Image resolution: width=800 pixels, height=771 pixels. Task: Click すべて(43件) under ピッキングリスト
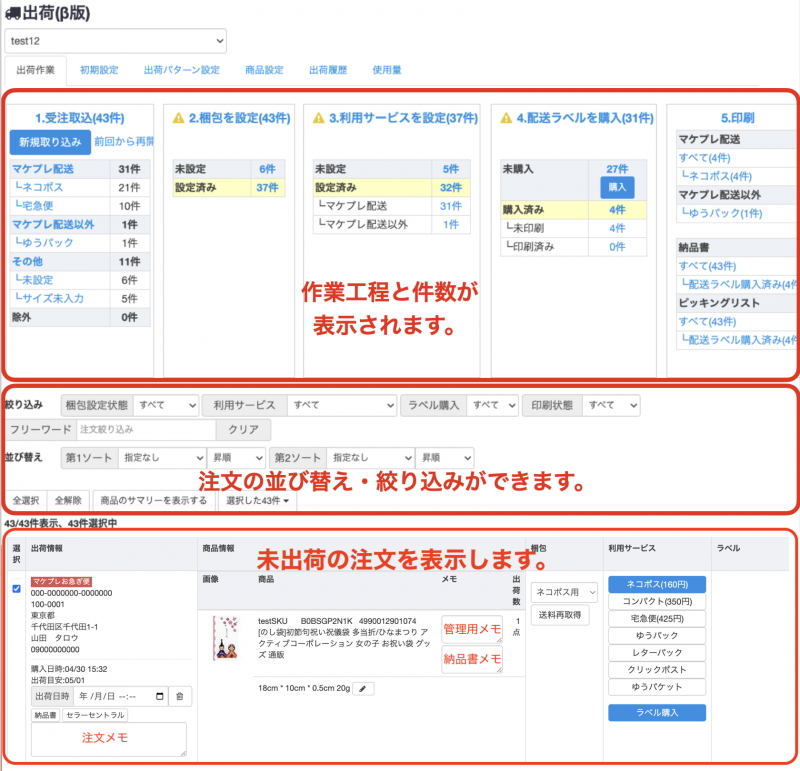708,321
